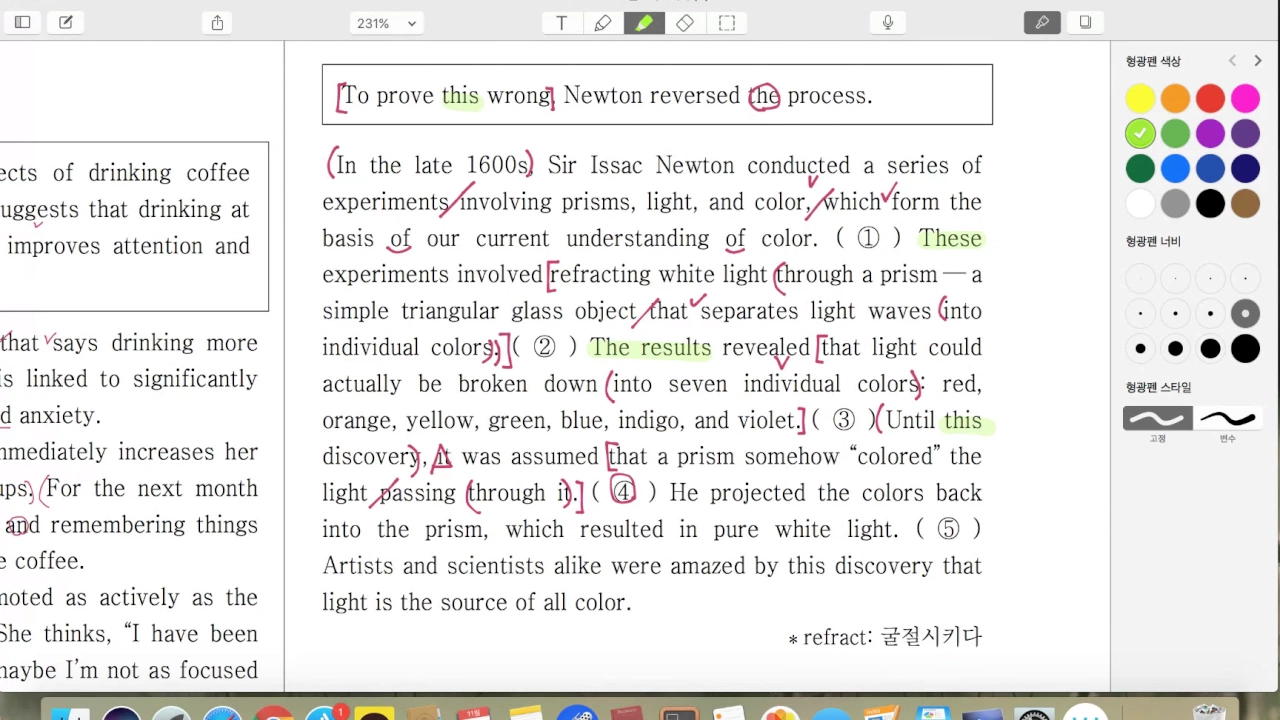Image resolution: width=1280 pixels, height=720 pixels.
Task: Select the Text tool (T)
Action: (562, 23)
